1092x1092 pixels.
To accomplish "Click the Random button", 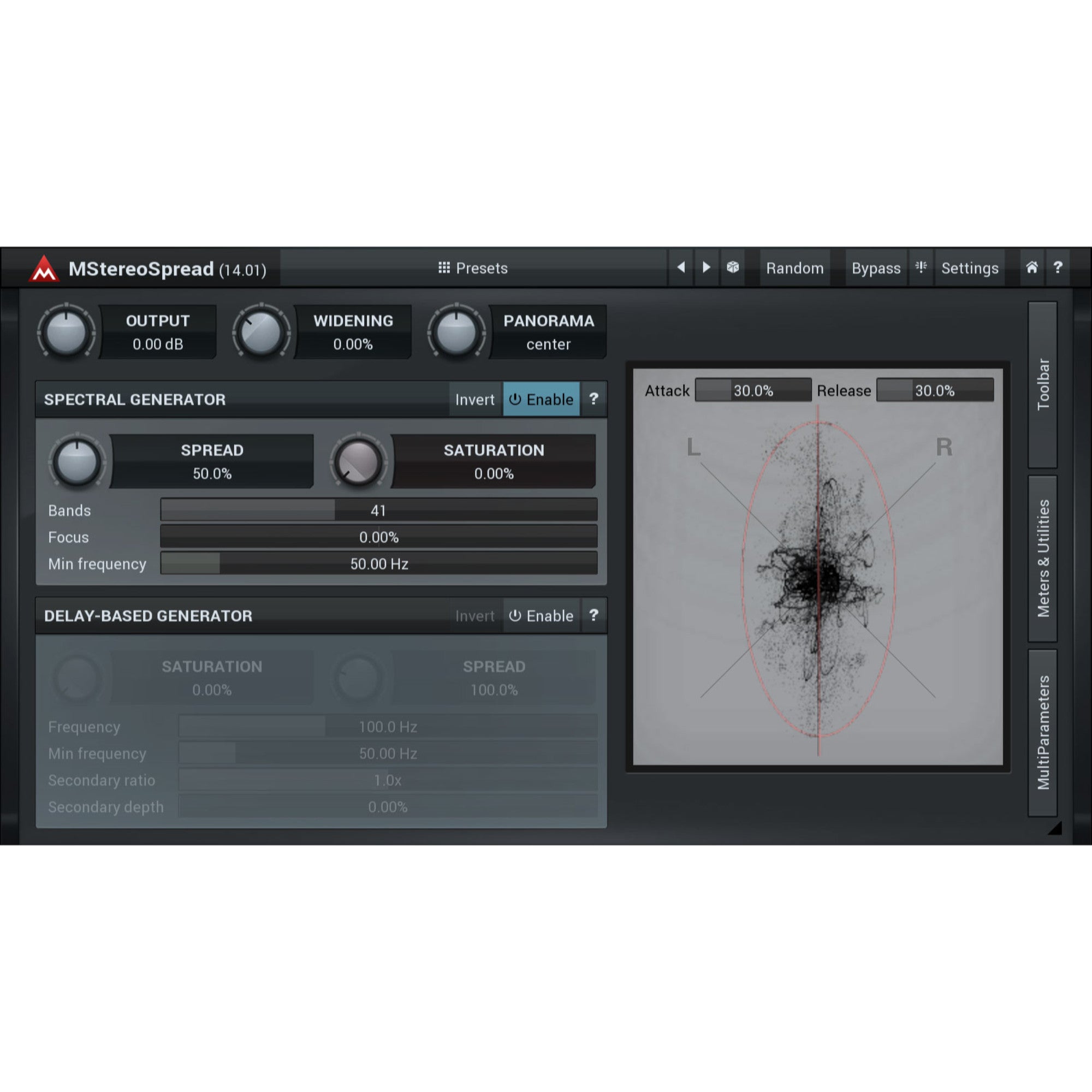I will pos(794,268).
